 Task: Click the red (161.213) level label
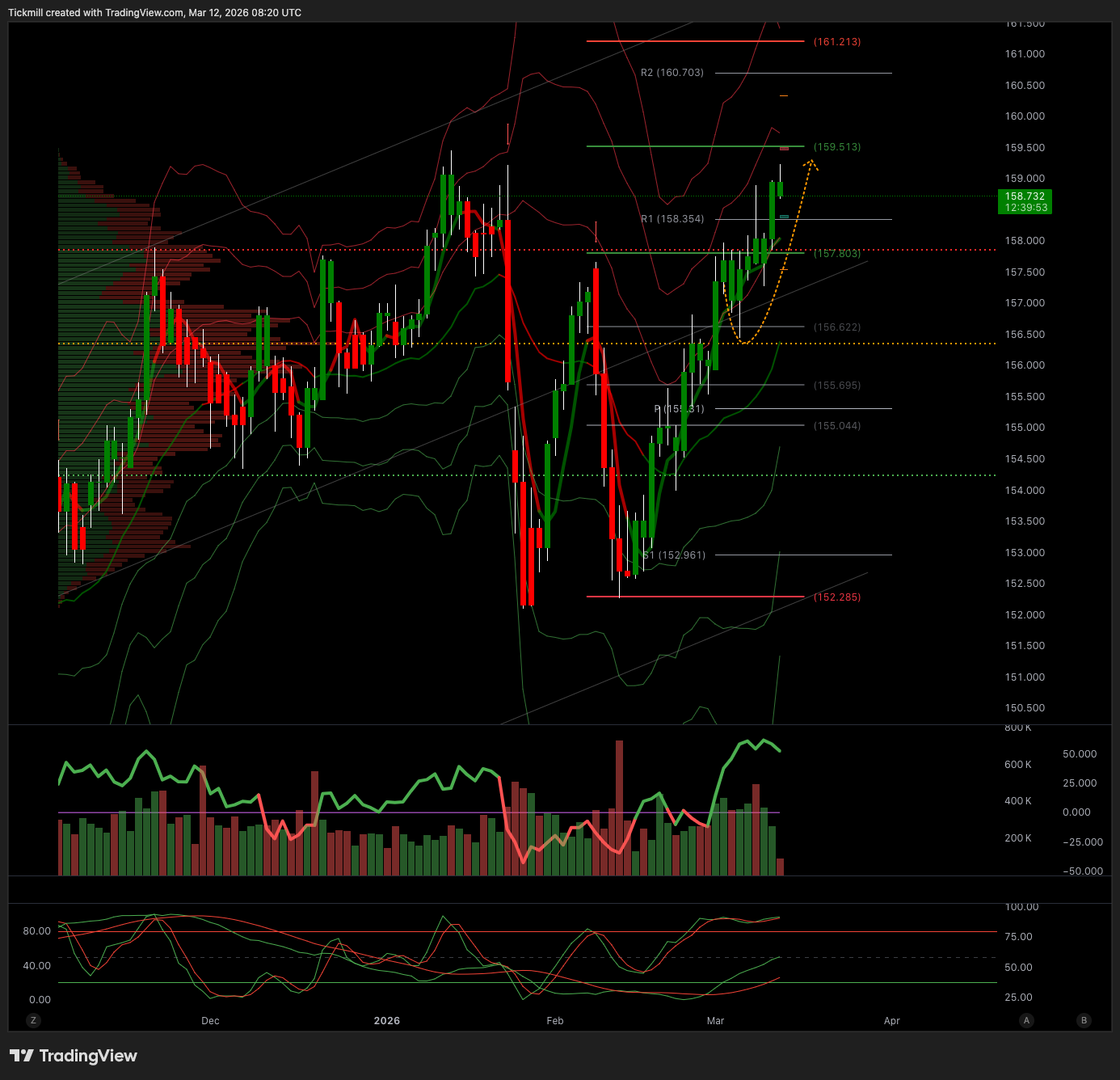pos(837,41)
